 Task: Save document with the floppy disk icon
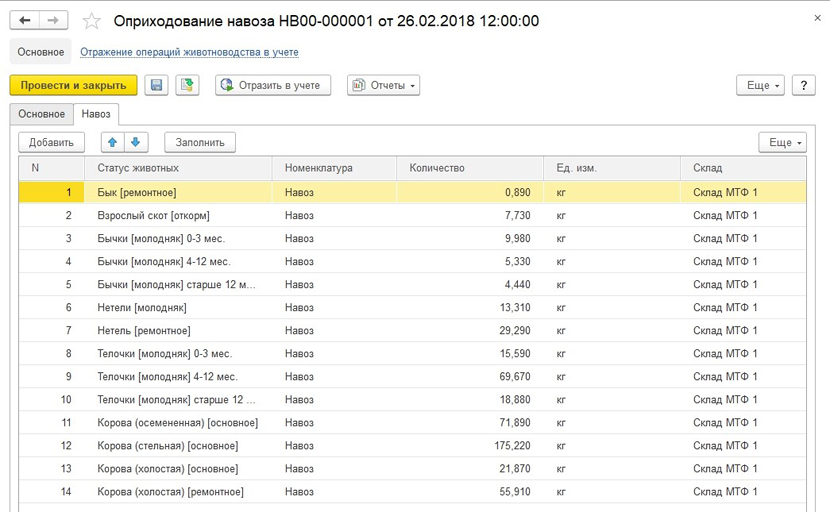tap(157, 86)
